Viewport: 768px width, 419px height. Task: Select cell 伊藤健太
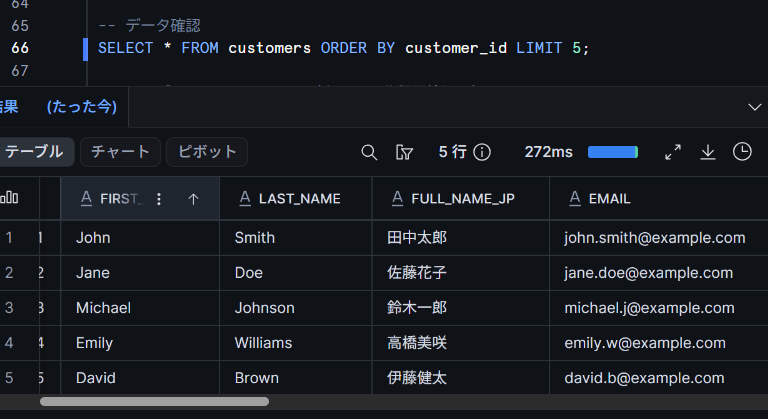[x=461, y=378]
